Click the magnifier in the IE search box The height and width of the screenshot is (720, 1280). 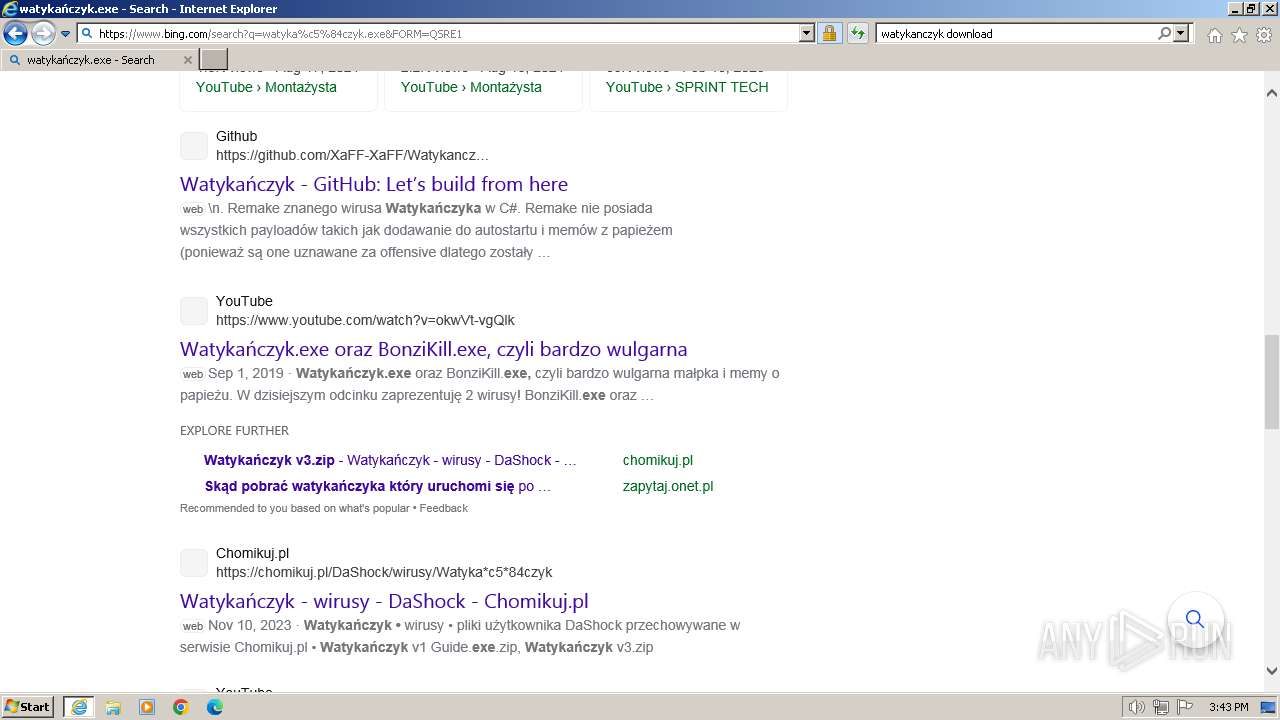1164,33
